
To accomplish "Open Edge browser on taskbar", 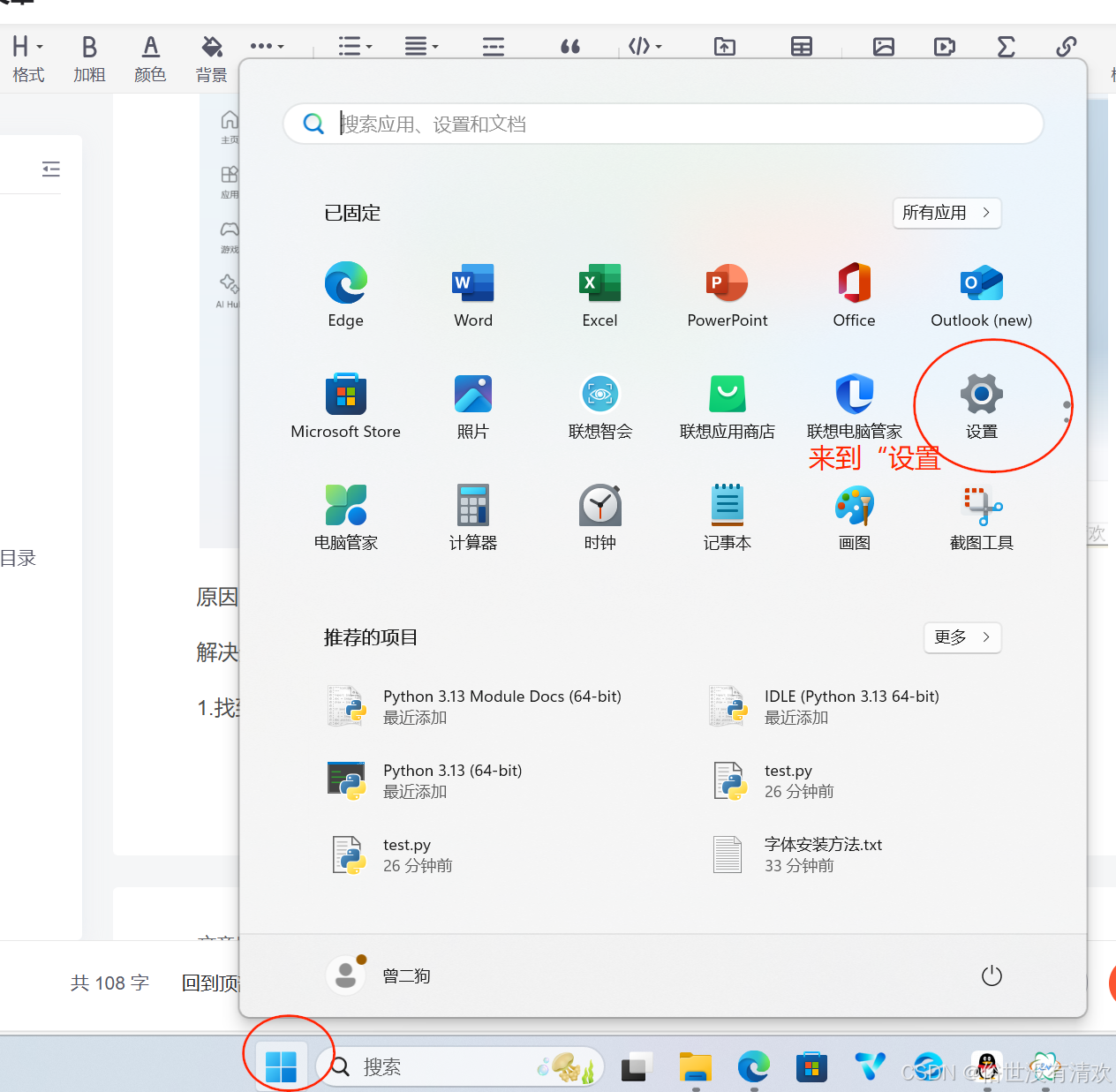I will click(753, 1067).
